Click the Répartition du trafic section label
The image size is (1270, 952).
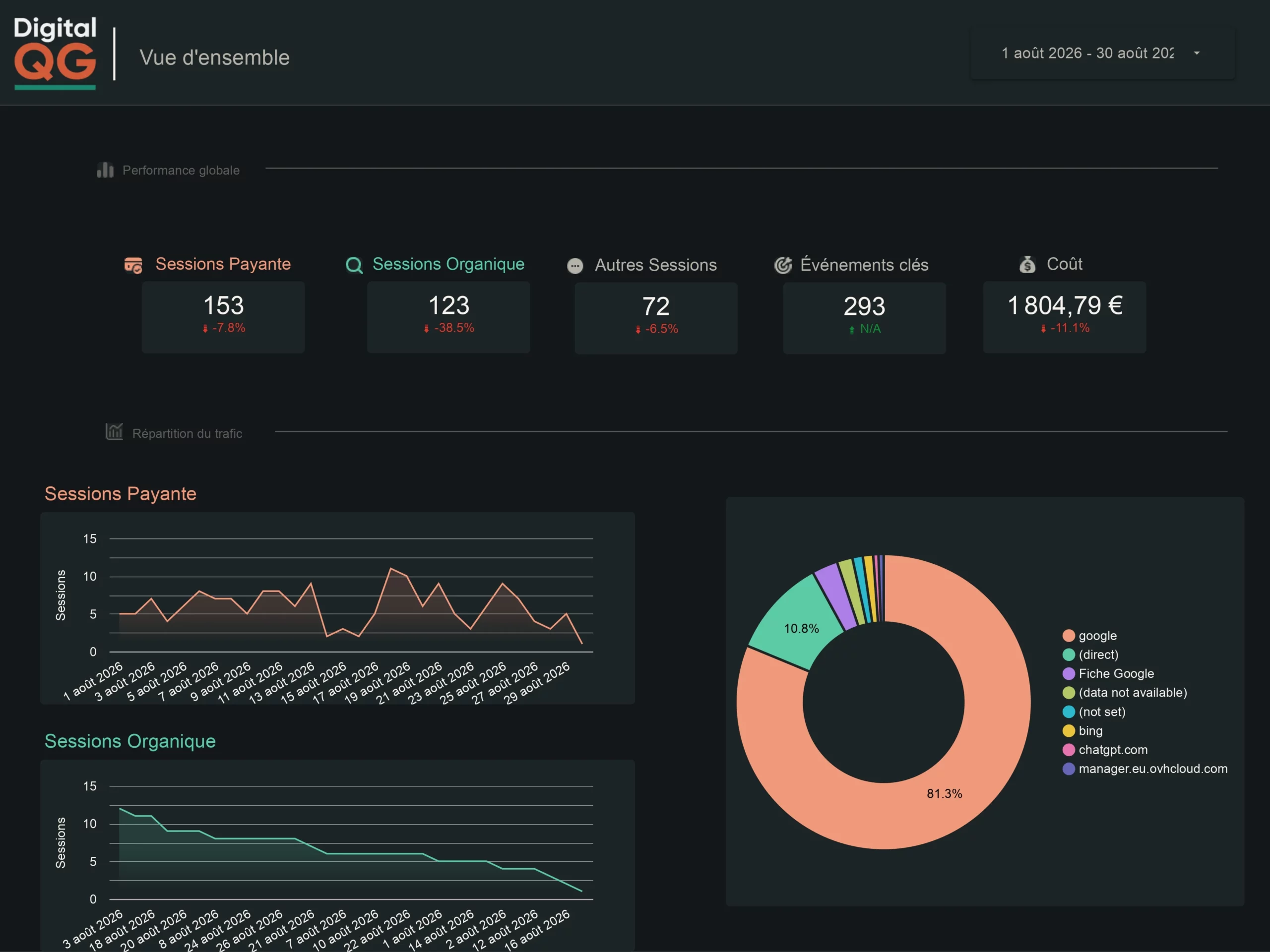click(187, 433)
